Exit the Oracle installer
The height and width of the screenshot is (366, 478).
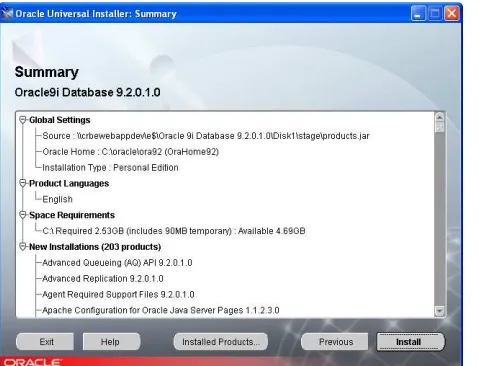point(45,342)
